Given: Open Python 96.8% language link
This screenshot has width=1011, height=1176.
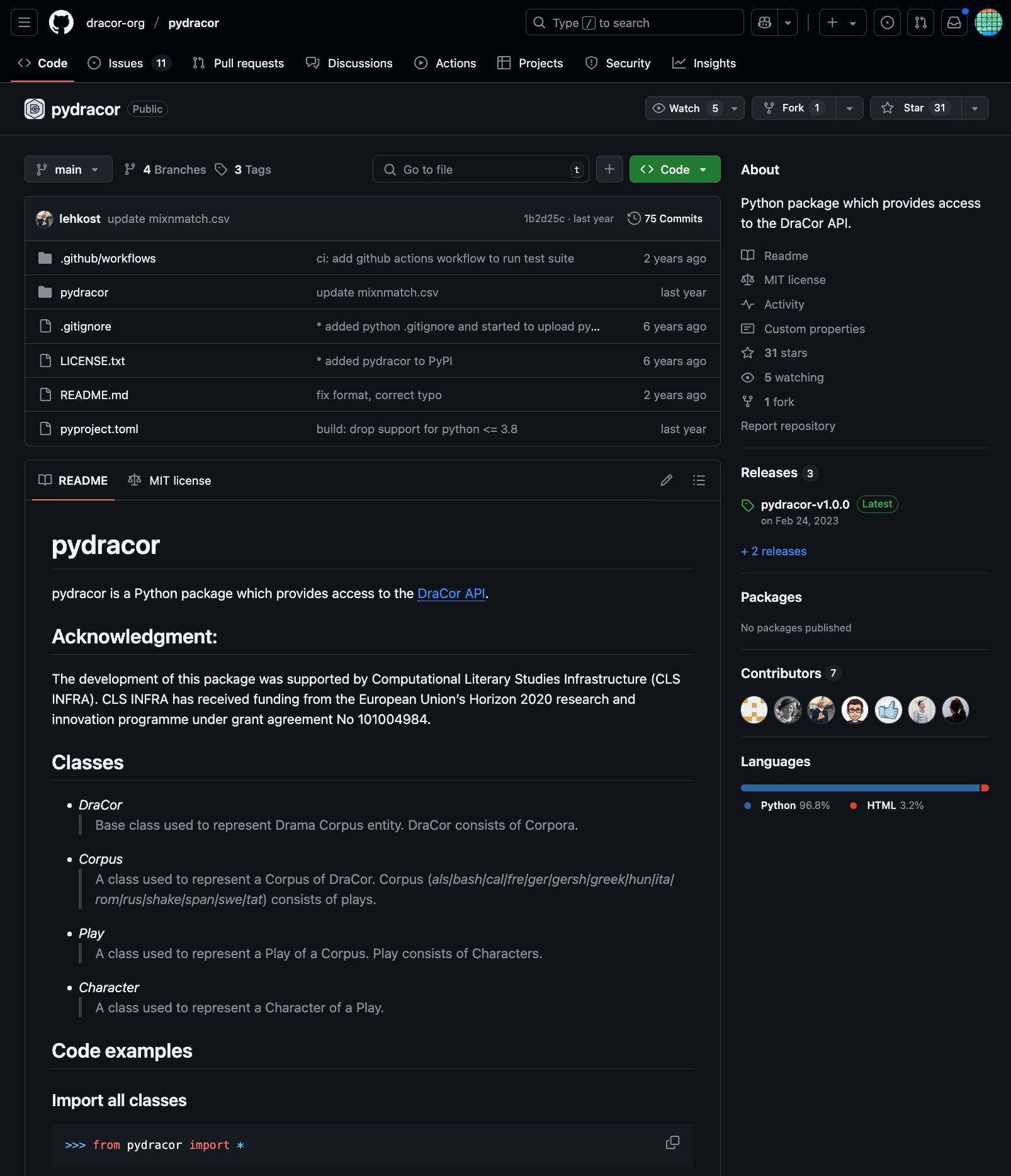Looking at the screenshot, I should tap(786, 805).
